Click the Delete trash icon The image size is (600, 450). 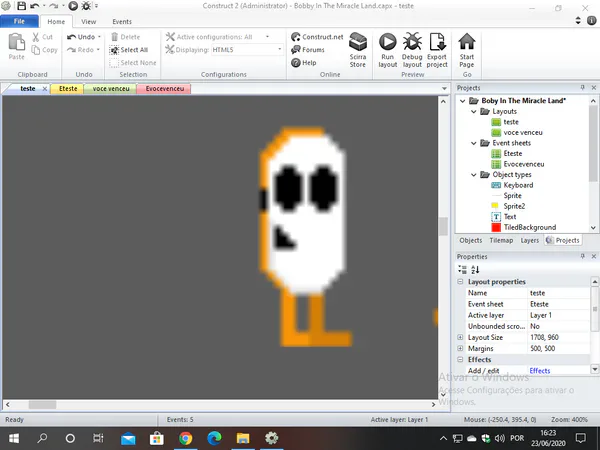pos(114,37)
